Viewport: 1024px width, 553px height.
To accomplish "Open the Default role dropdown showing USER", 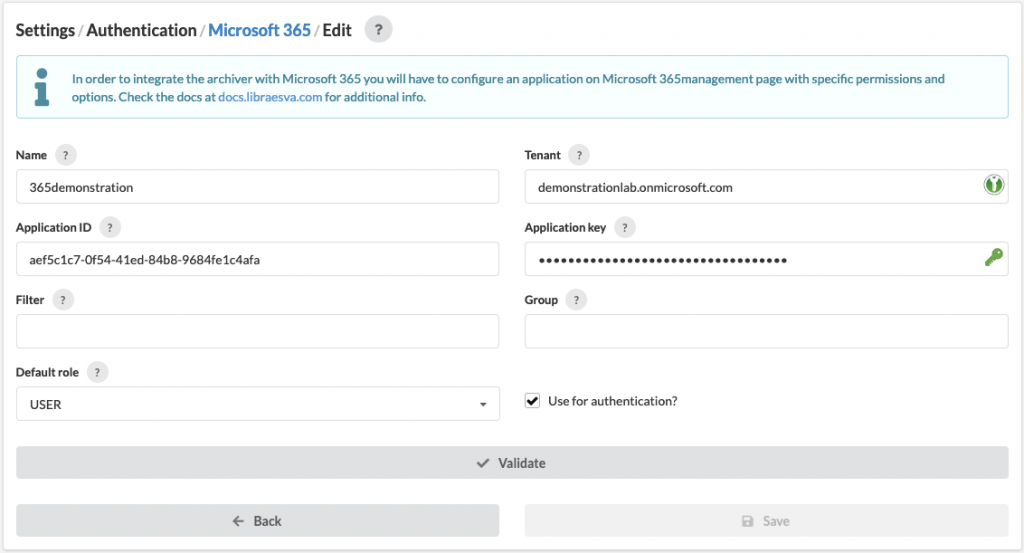I will point(258,404).
